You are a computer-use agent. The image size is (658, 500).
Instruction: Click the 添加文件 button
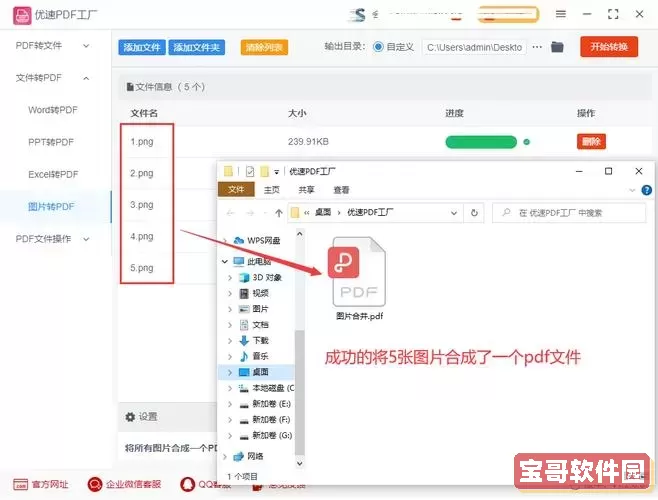click(x=142, y=47)
